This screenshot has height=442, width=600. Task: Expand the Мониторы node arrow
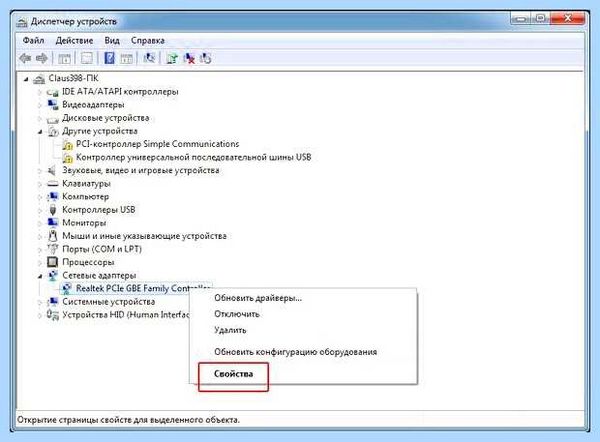tap(40, 223)
